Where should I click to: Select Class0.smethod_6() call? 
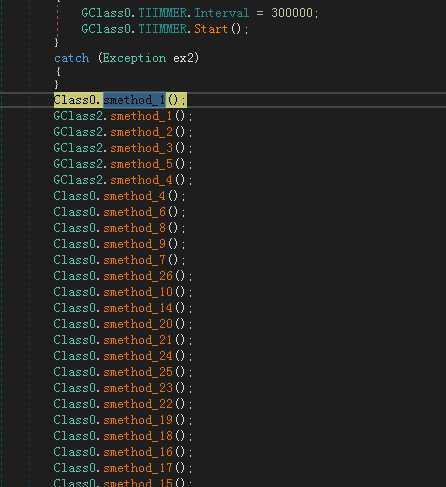(119, 212)
